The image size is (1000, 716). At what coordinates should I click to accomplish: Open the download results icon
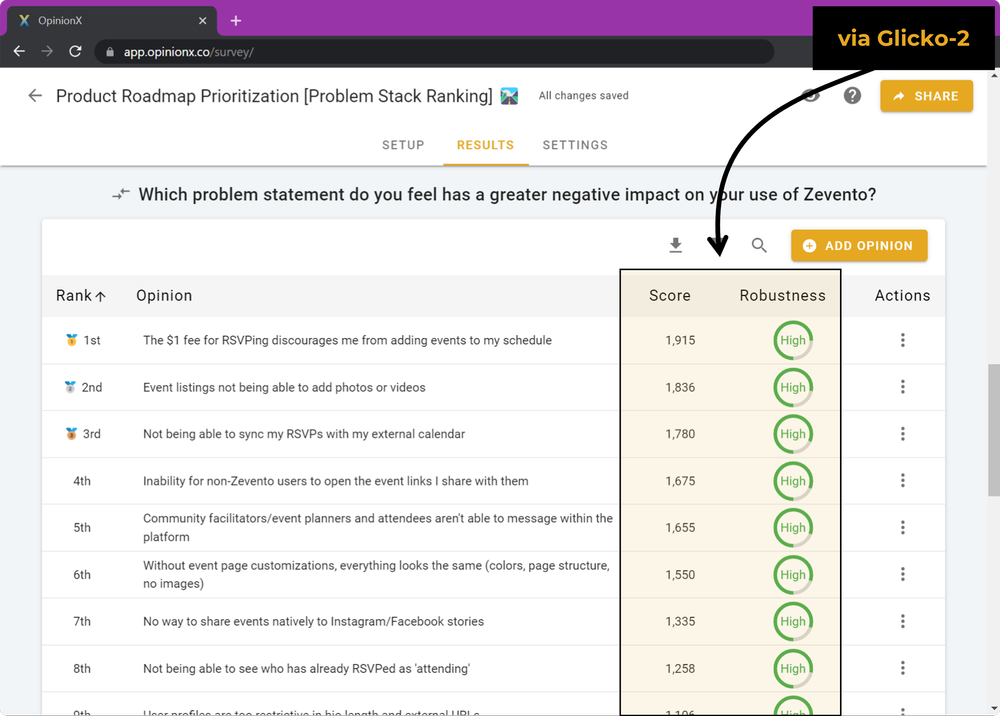[x=675, y=244]
